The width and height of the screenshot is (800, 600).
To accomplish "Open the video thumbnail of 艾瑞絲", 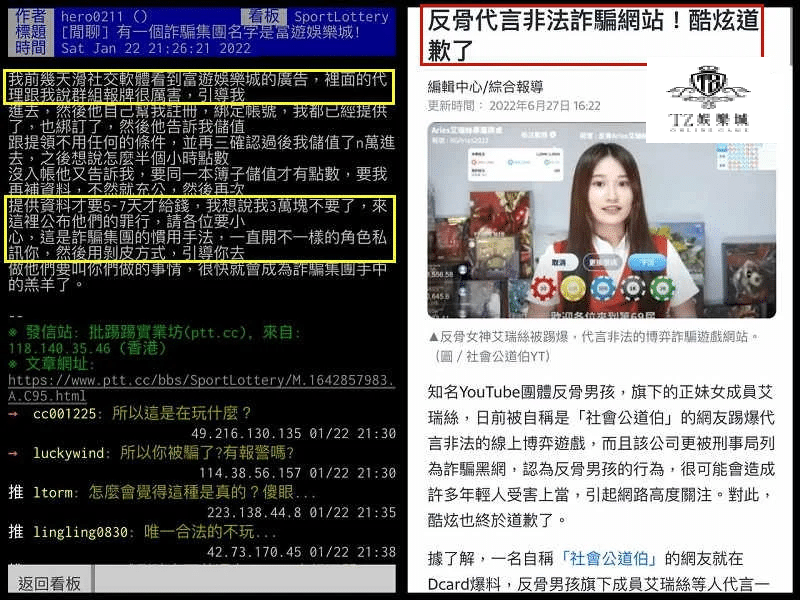I will click(602, 220).
